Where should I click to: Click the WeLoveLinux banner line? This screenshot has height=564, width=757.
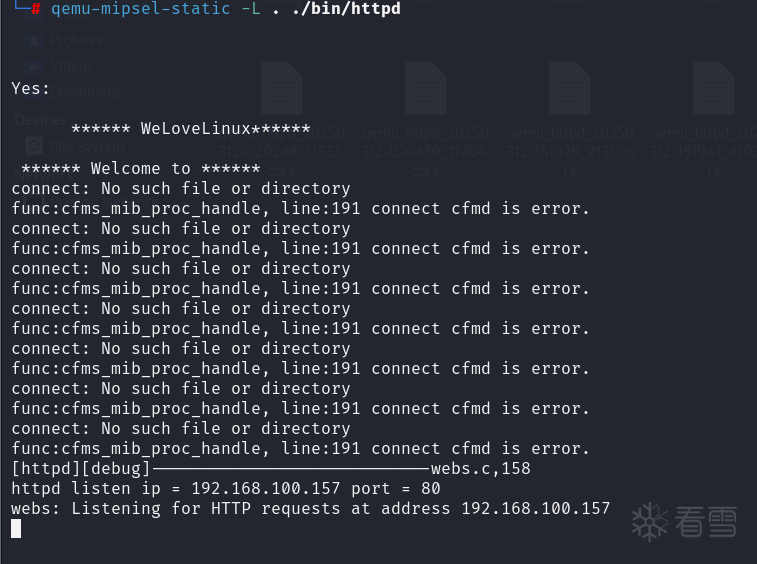(x=190, y=129)
